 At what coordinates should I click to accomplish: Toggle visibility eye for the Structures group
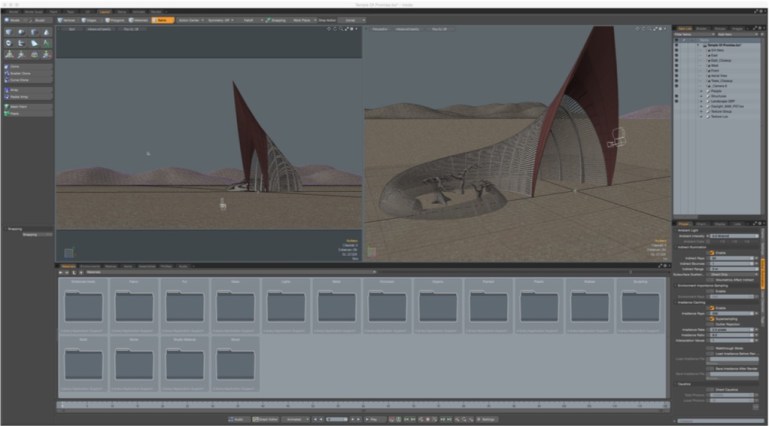[676, 96]
